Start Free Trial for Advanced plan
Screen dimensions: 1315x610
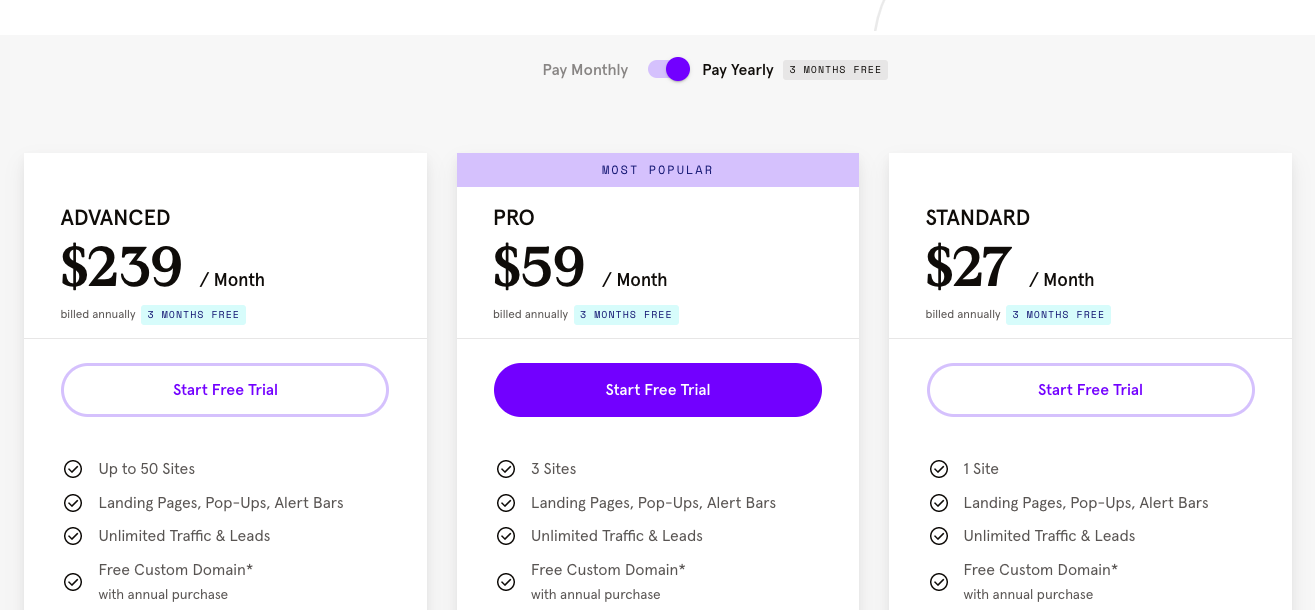[x=225, y=390]
